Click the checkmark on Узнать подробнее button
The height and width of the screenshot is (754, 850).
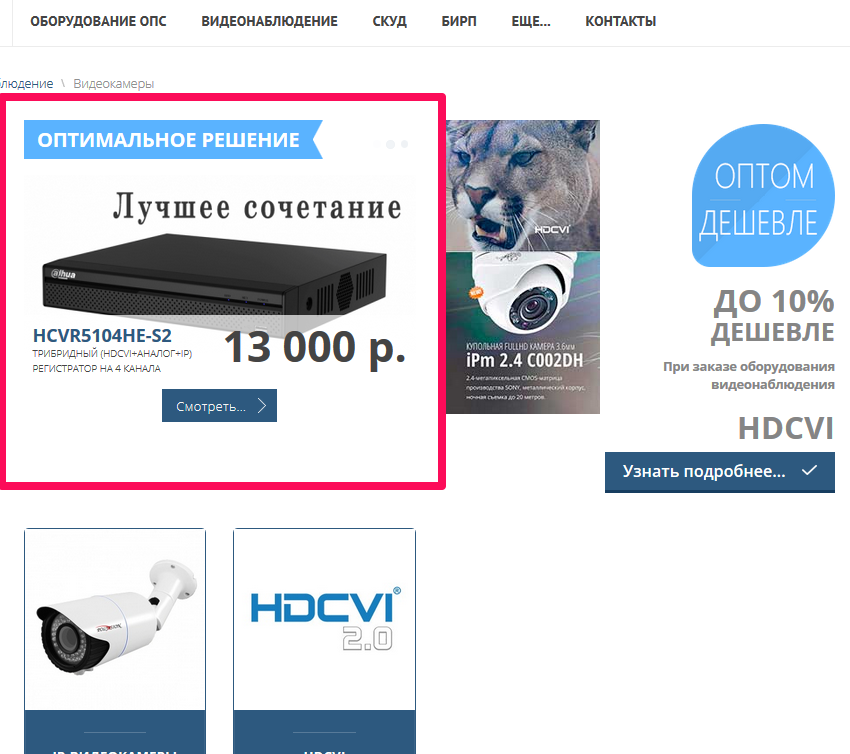pyautogui.click(x=809, y=470)
